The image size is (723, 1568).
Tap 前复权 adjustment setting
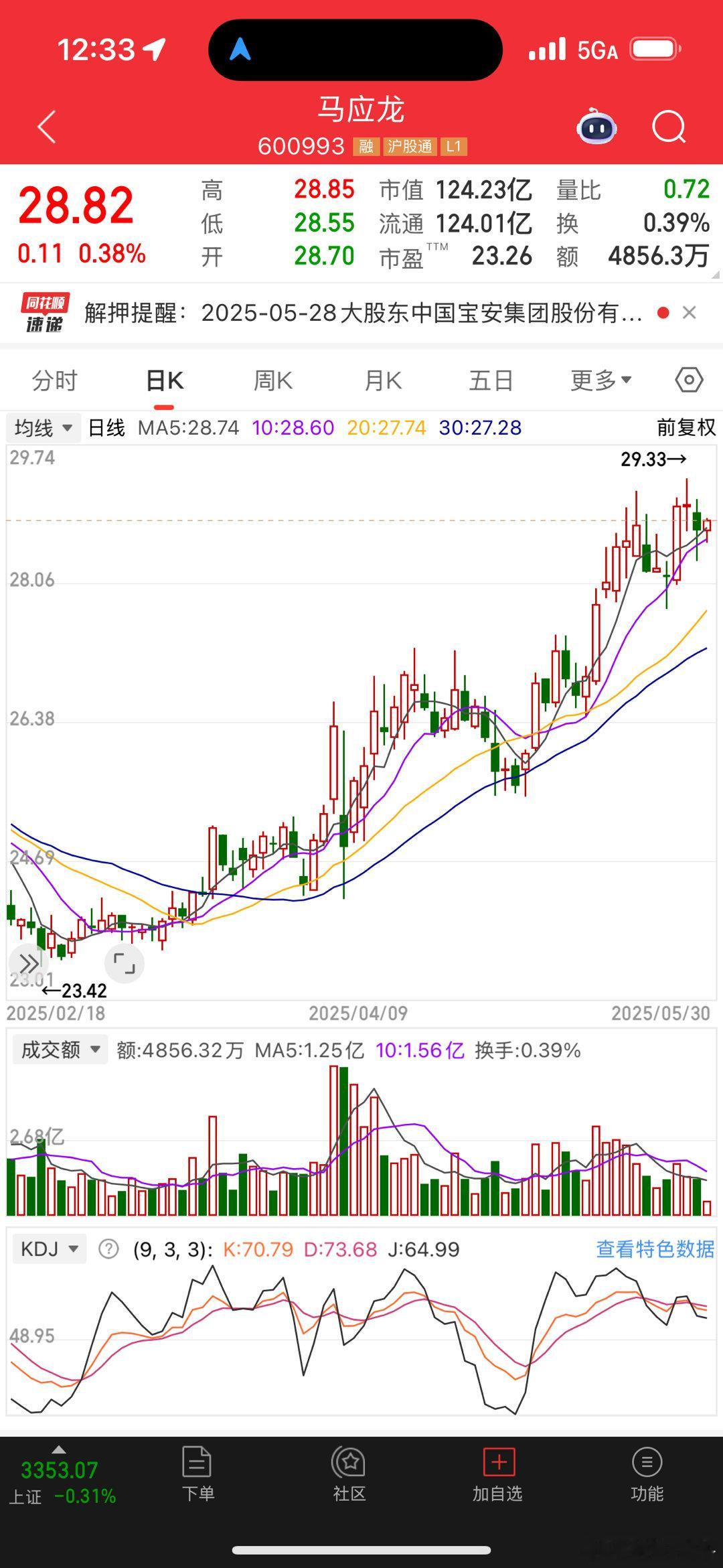pos(686,427)
